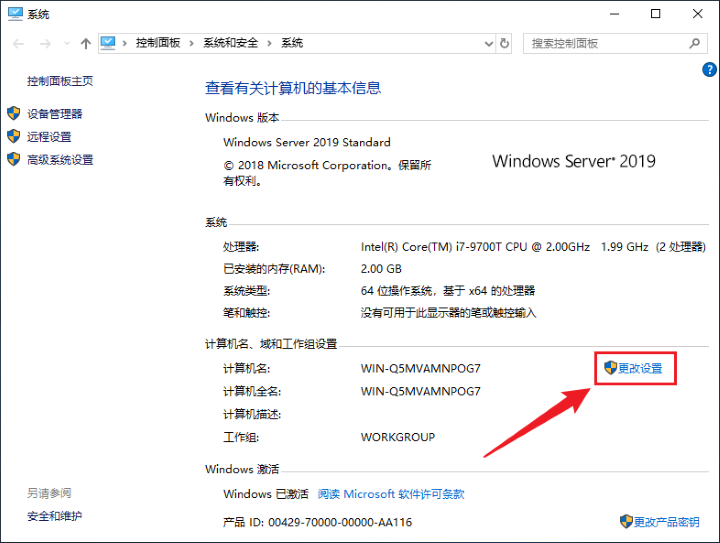Open 远程设置 from sidebar
The width and height of the screenshot is (720, 543).
tap(49, 137)
